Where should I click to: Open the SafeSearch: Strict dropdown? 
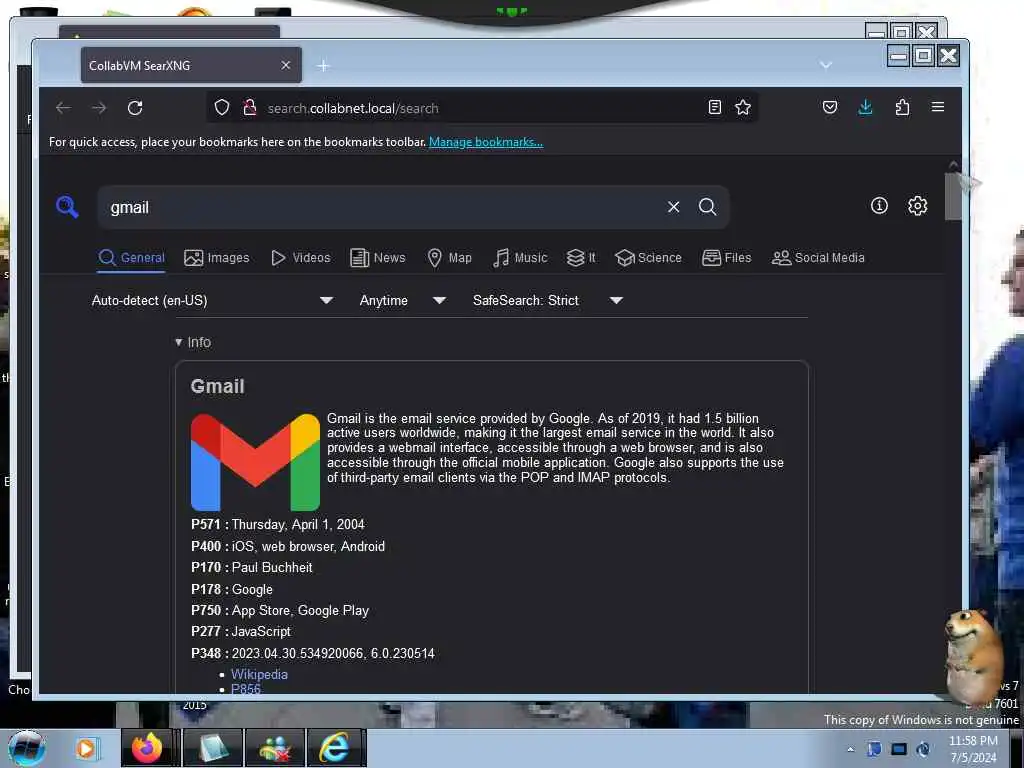coord(547,300)
